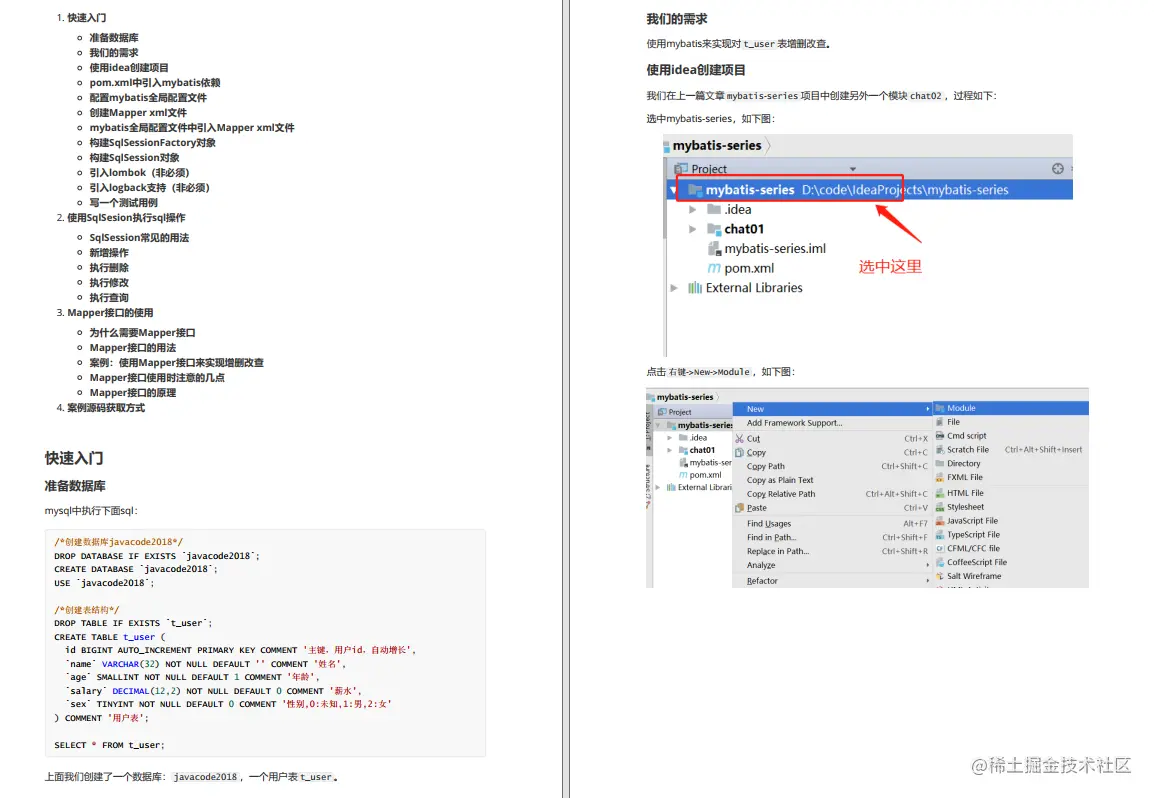Click the large mybatis-series breadcrumb title
The height and width of the screenshot is (798, 1154).
717,146
